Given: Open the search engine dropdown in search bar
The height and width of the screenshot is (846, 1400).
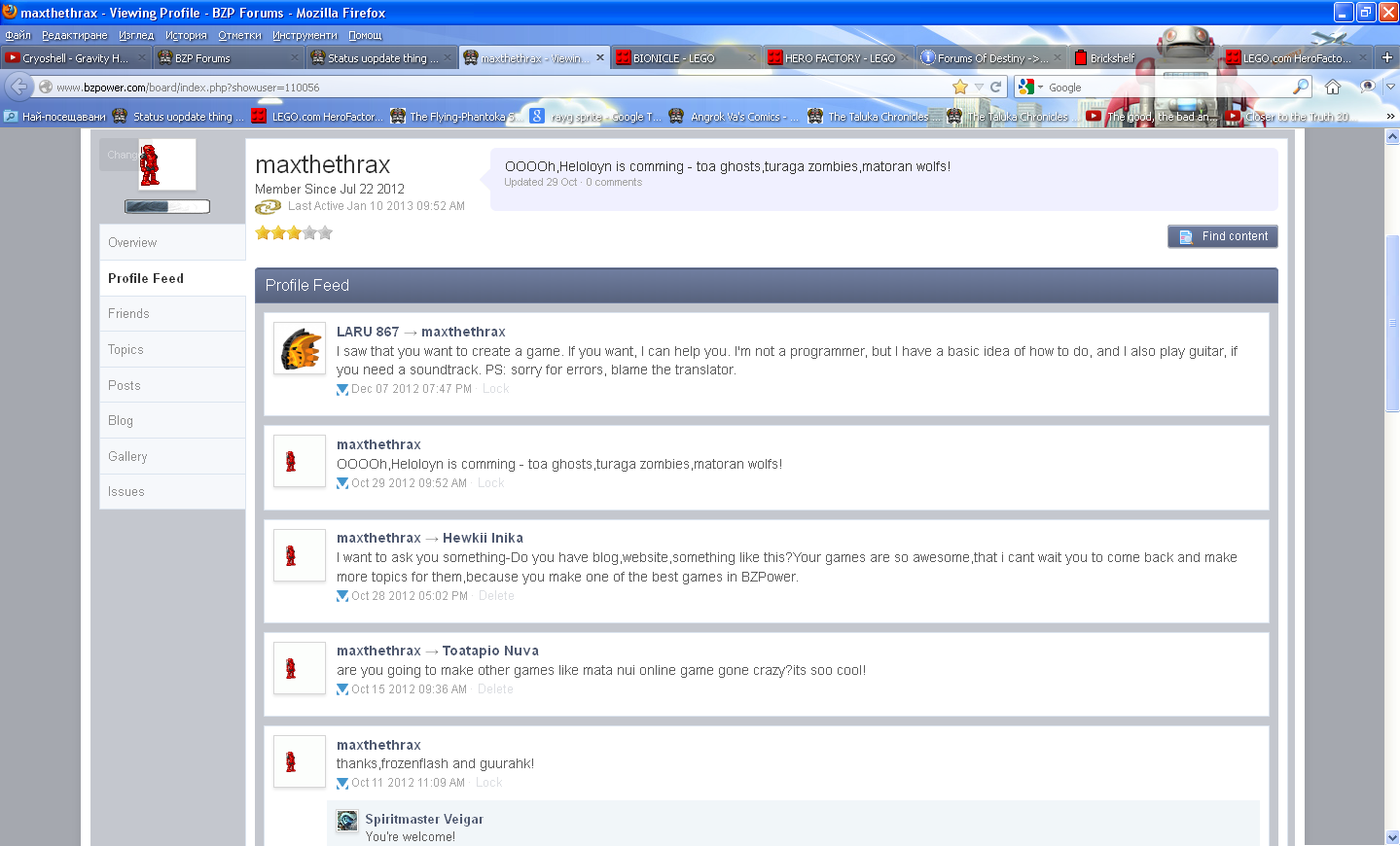Looking at the screenshot, I should [1030, 88].
